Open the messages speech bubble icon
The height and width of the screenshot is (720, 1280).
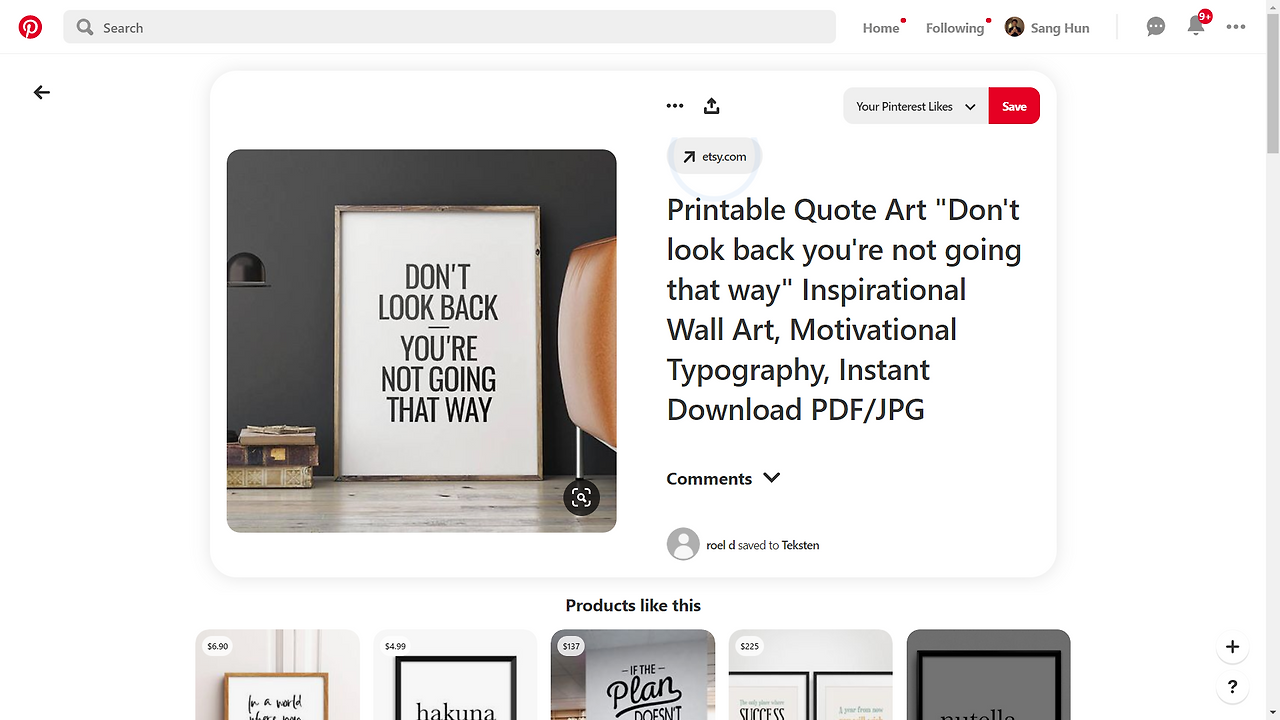(x=1156, y=27)
